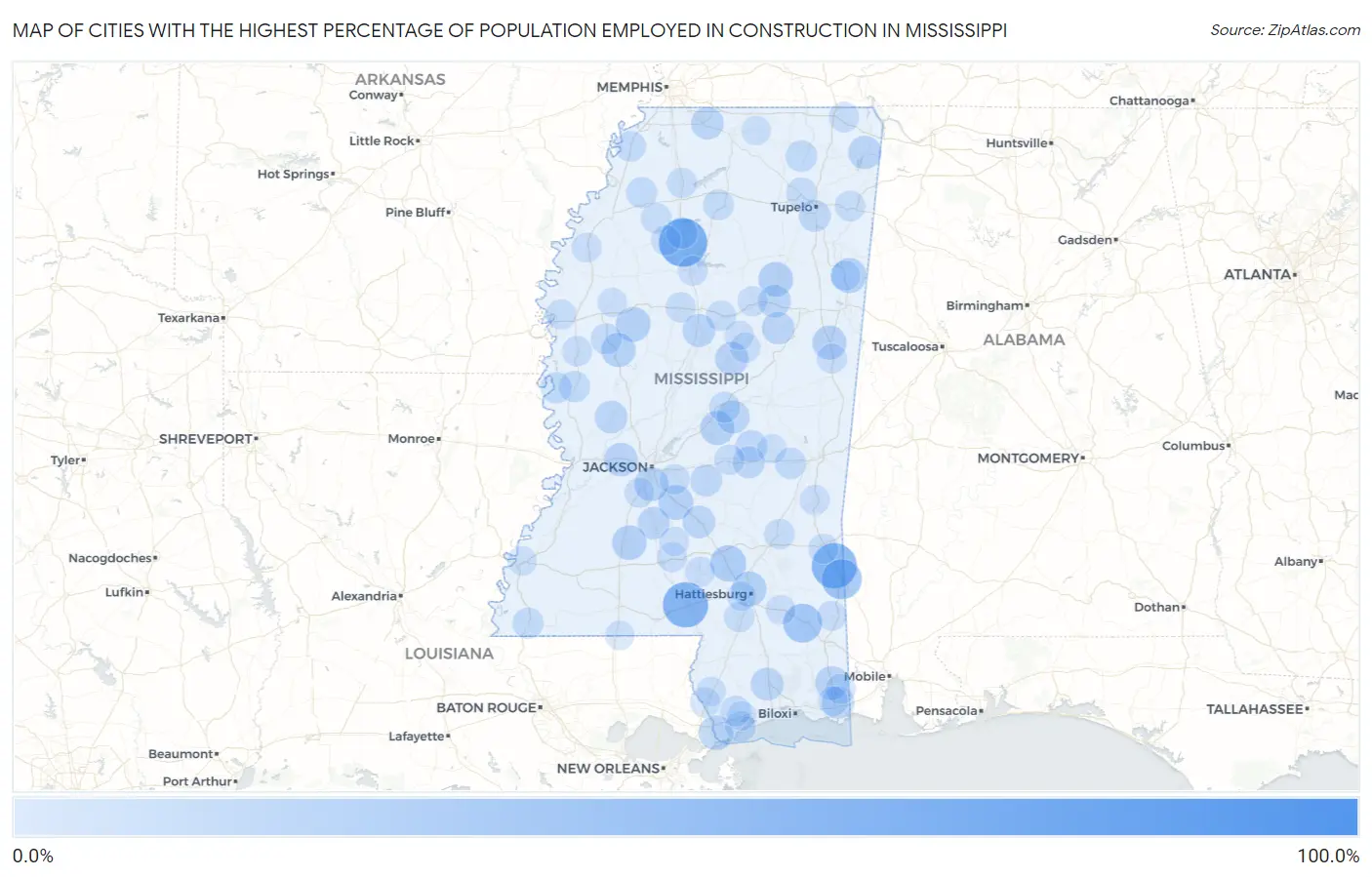Click the map title about construction employment

pyautogui.click(x=509, y=30)
